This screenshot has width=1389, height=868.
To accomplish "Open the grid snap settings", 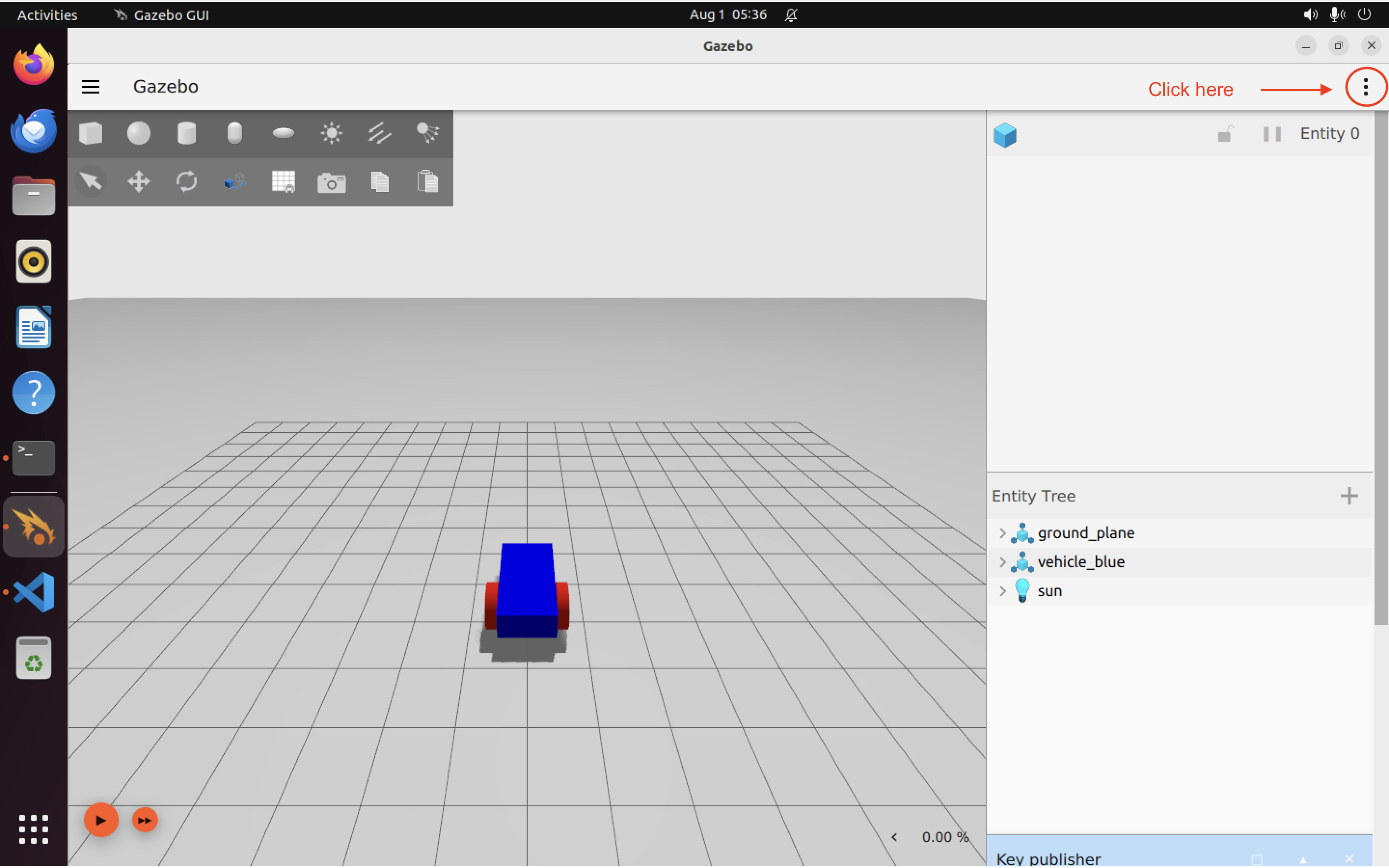I will (283, 182).
